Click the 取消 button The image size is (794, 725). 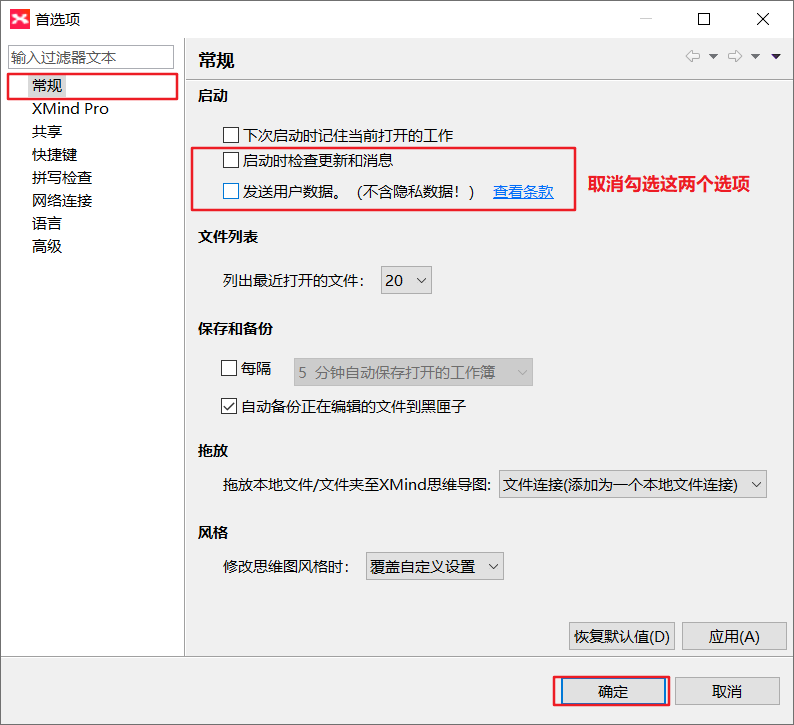coord(727,691)
